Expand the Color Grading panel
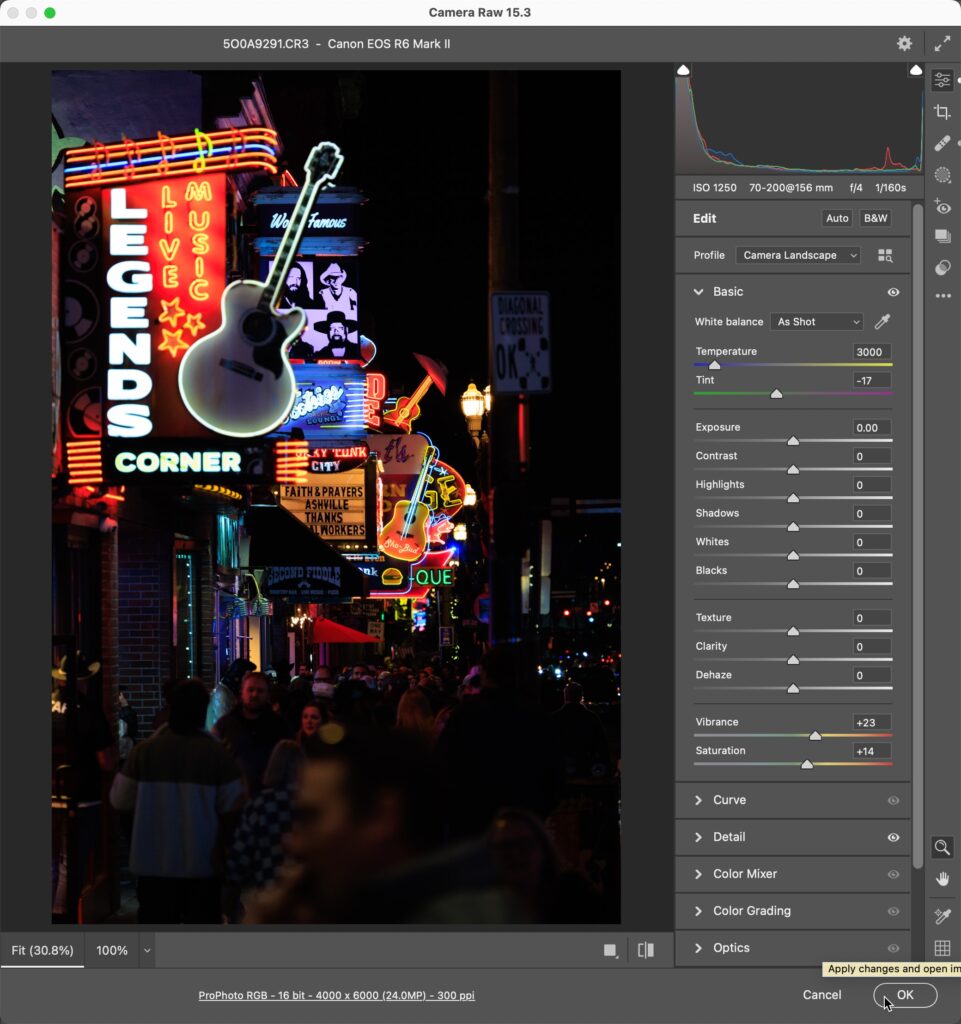 pyautogui.click(x=699, y=911)
